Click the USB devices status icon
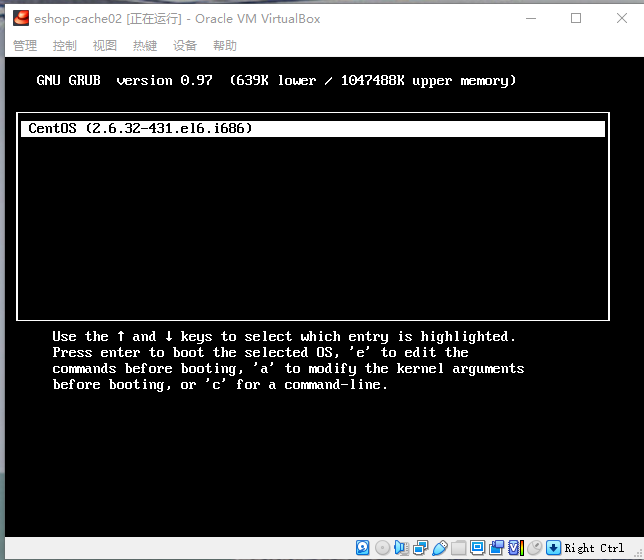644x560 pixels. click(440, 548)
